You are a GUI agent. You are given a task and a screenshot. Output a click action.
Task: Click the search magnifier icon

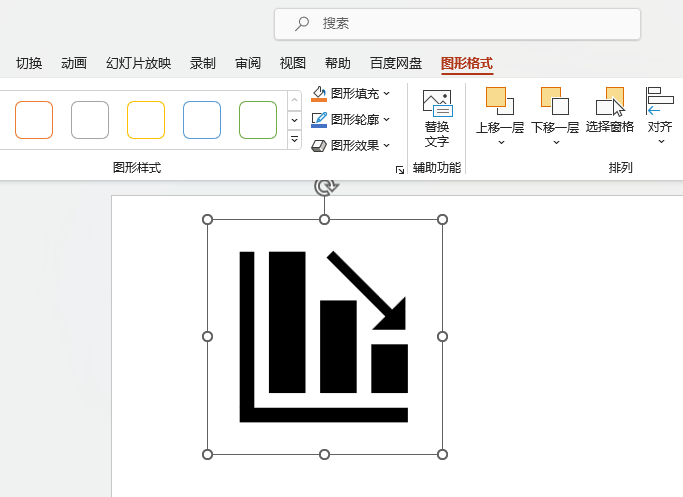click(x=301, y=24)
